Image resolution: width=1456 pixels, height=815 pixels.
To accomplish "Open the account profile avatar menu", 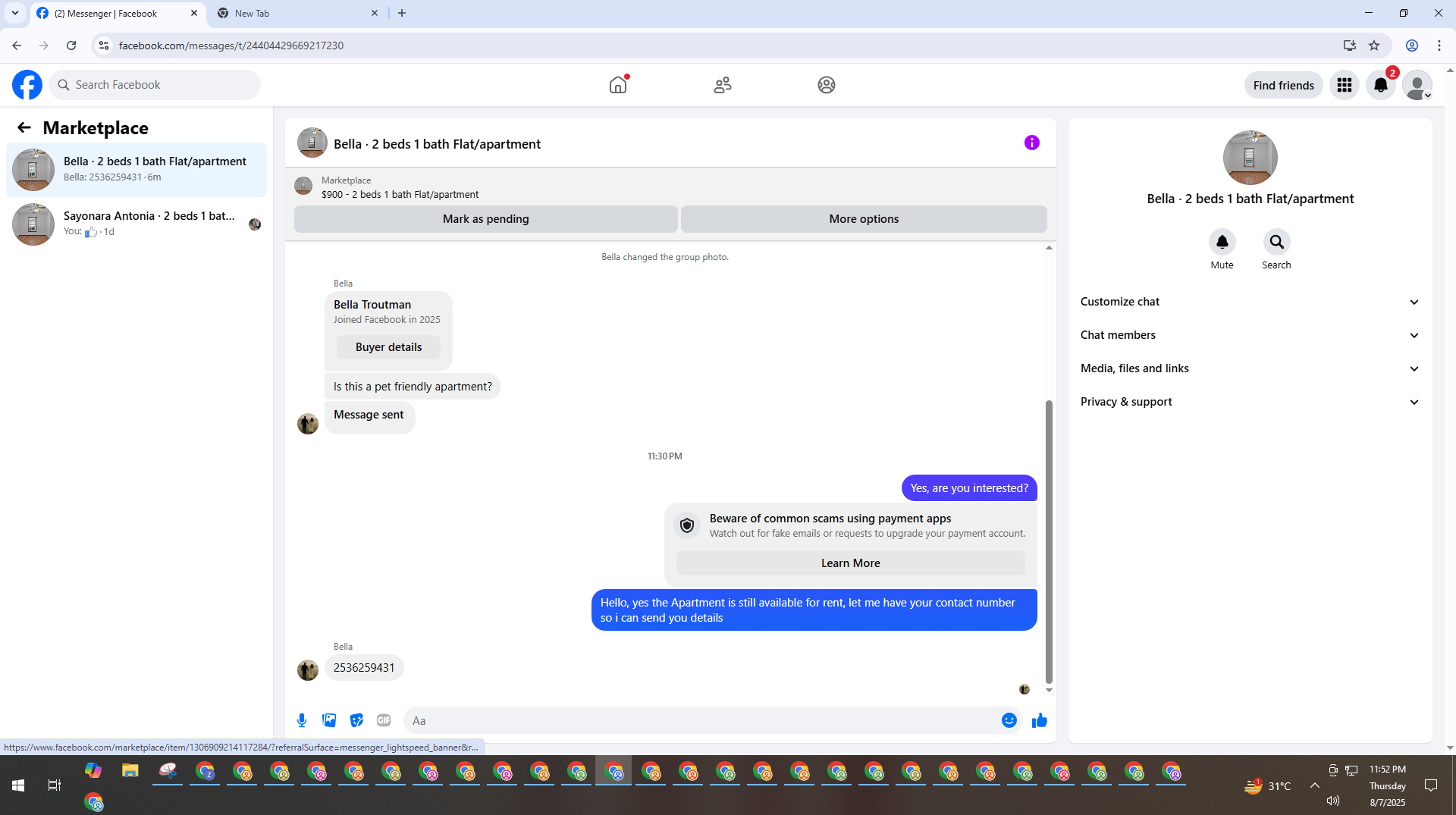I will coord(1417,85).
